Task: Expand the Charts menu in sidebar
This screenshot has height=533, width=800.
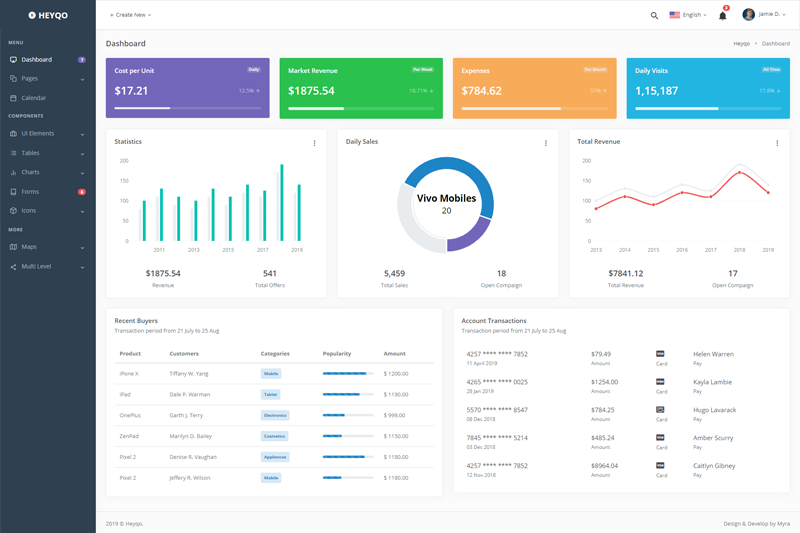Action: point(47,172)
